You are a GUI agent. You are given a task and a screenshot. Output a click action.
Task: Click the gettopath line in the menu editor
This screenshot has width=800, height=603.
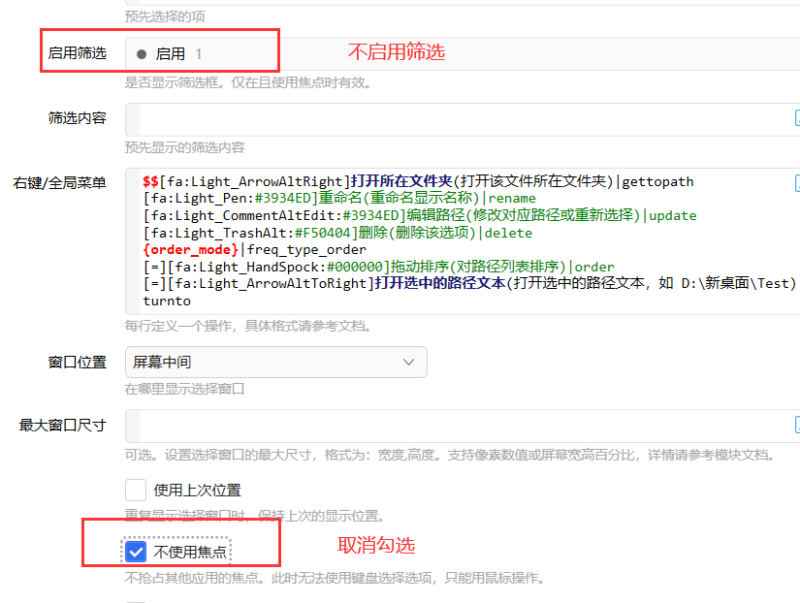coord(418,181)
